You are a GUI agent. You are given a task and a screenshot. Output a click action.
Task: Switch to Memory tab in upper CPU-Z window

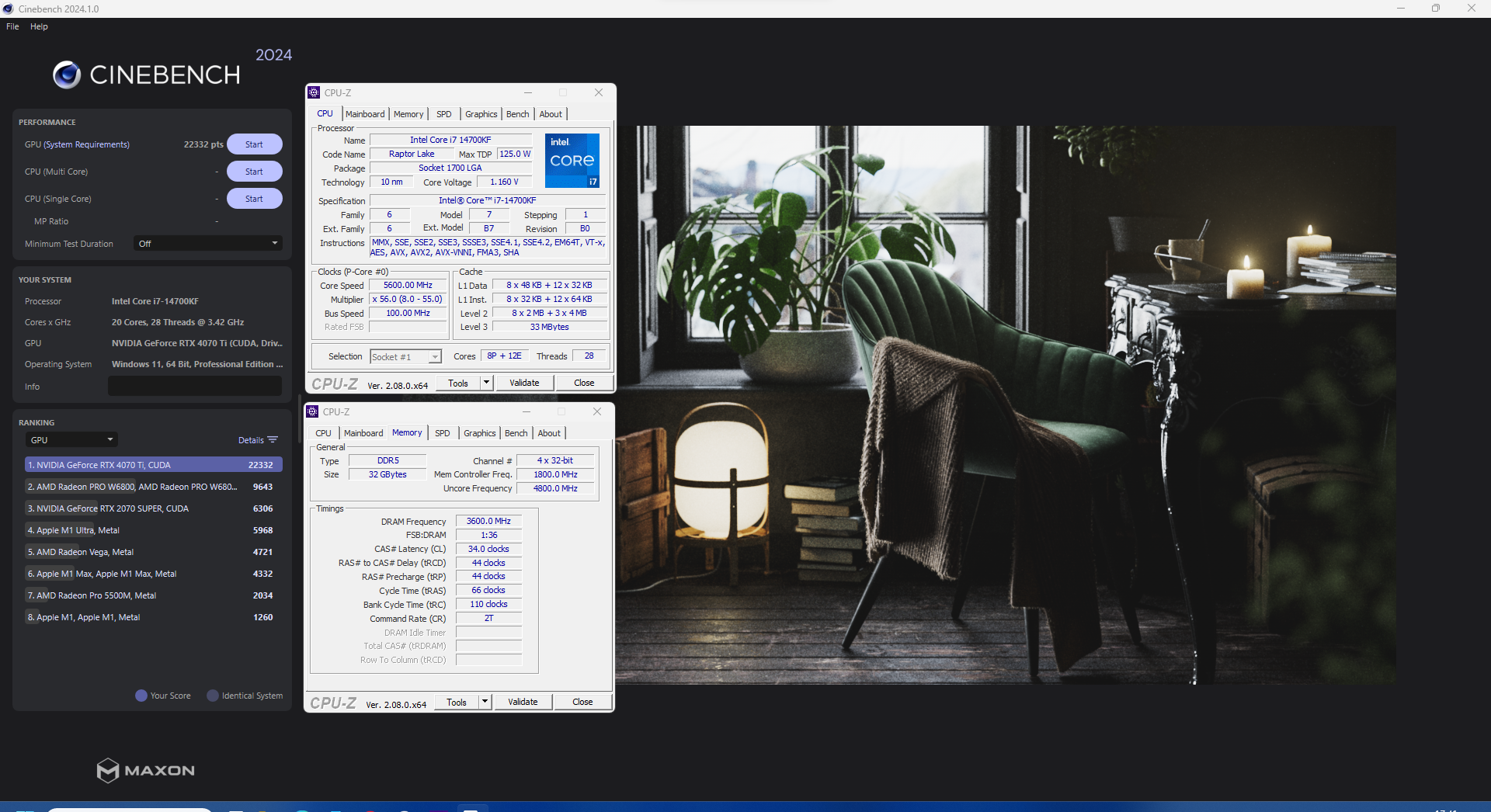coord(408,114)
